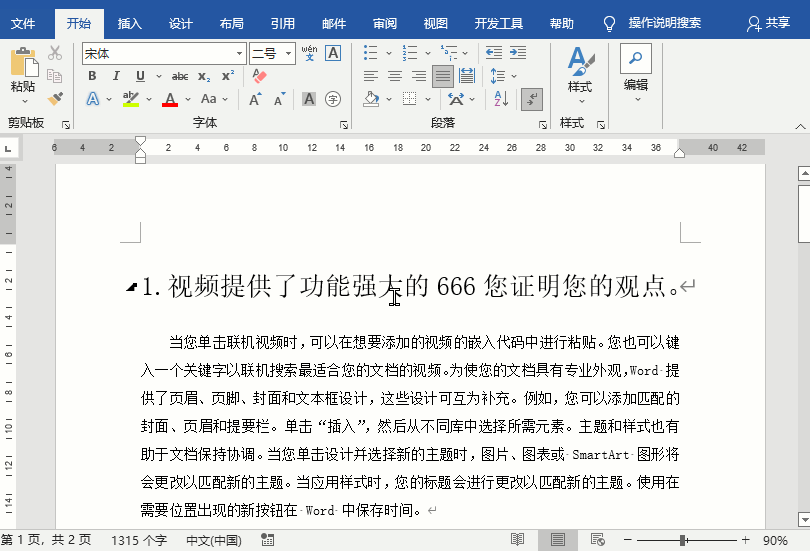This screenshot has width=810, height=551.
Task: Open the underline style dropdown arrow
Action: click(x=159, y=76)
